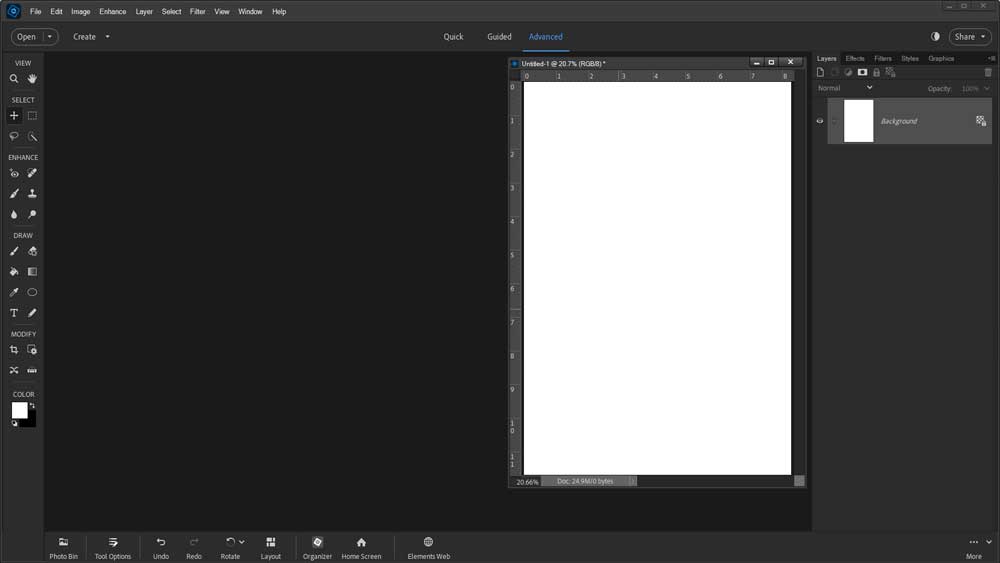Swap foreground and background colors
Image resolution: width=1000 pixels, height=563 pixels.
(x=32, y=406)
